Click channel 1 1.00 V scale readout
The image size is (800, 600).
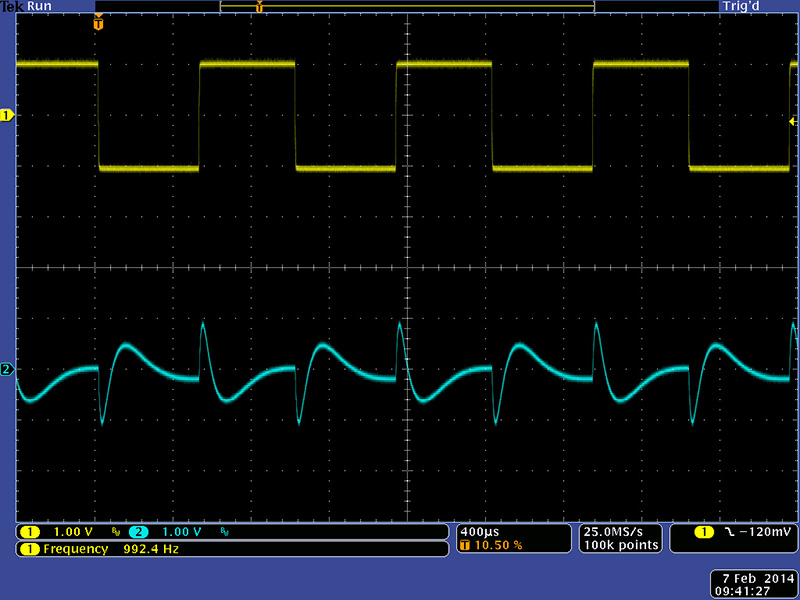coord(74,531)
